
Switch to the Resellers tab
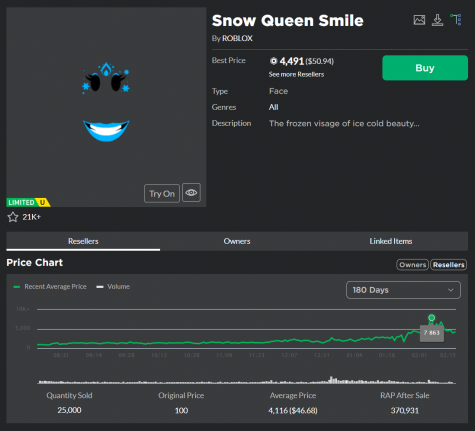[x=83, y=241]
